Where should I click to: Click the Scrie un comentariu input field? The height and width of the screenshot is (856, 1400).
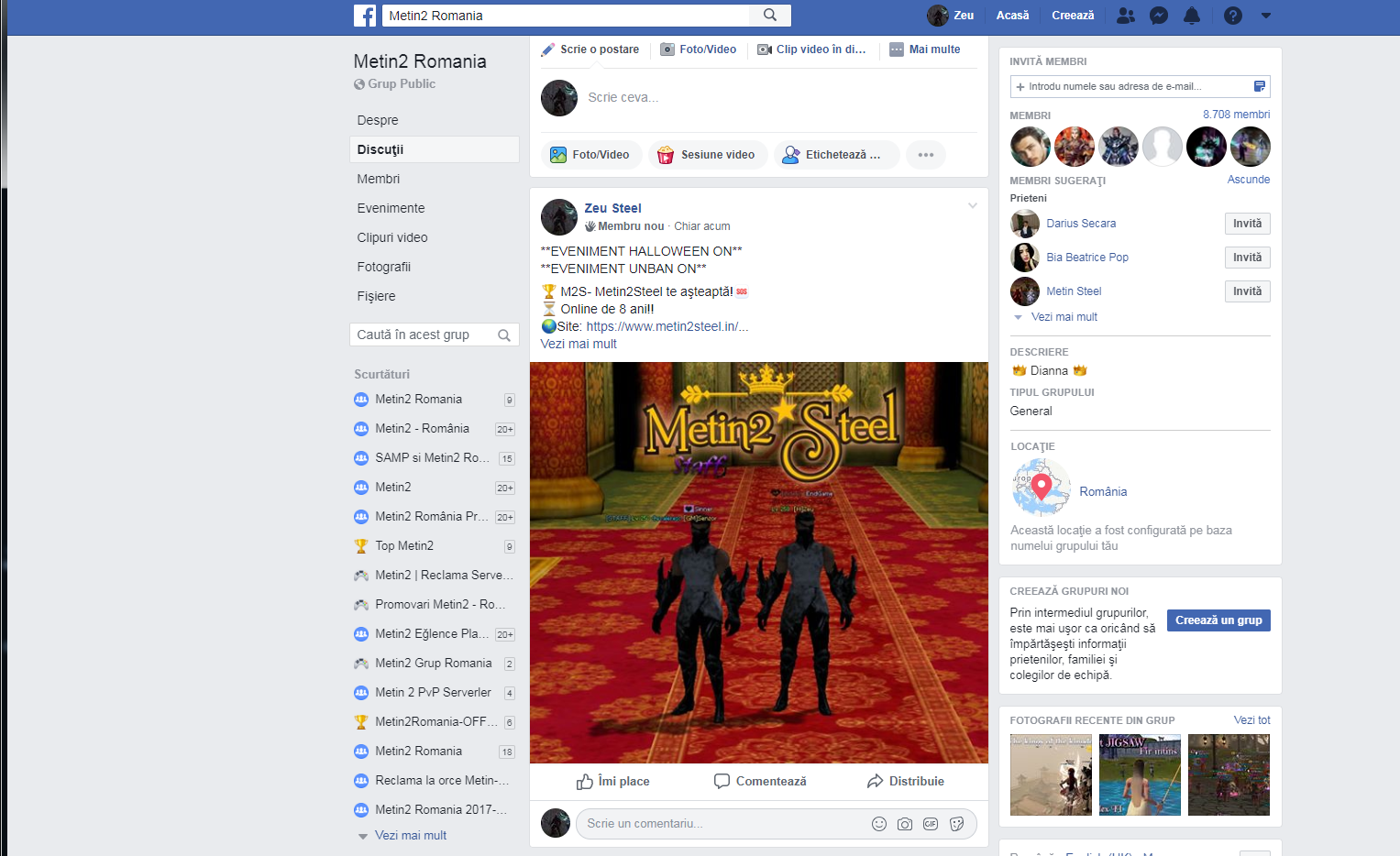[x=776, y=824]
